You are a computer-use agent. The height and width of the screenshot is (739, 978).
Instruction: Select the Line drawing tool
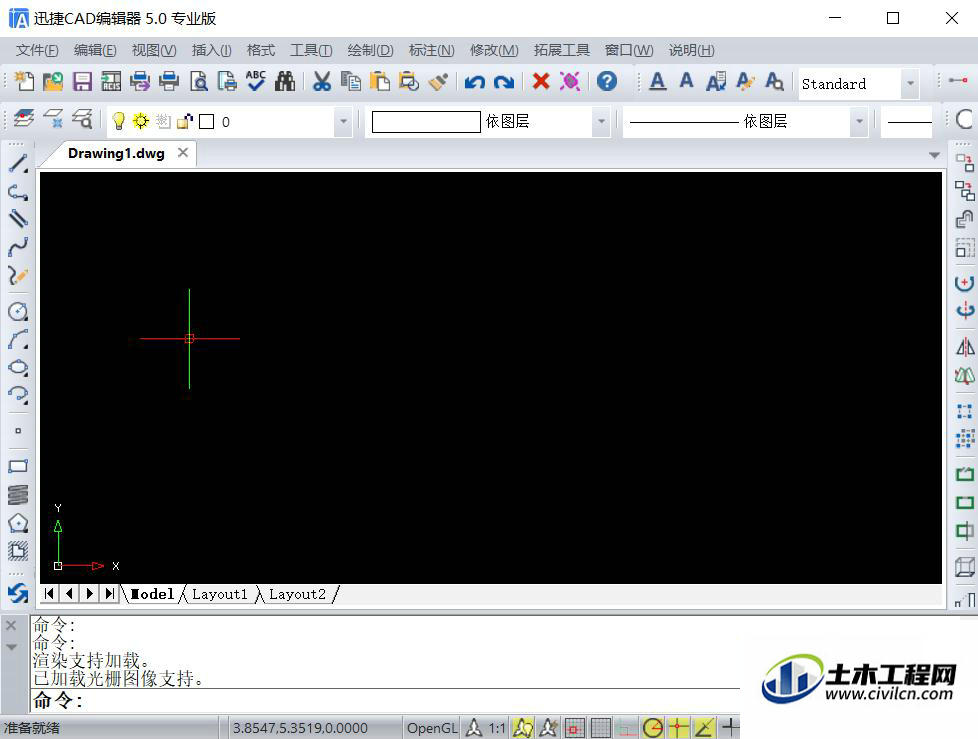coord(18,163)
